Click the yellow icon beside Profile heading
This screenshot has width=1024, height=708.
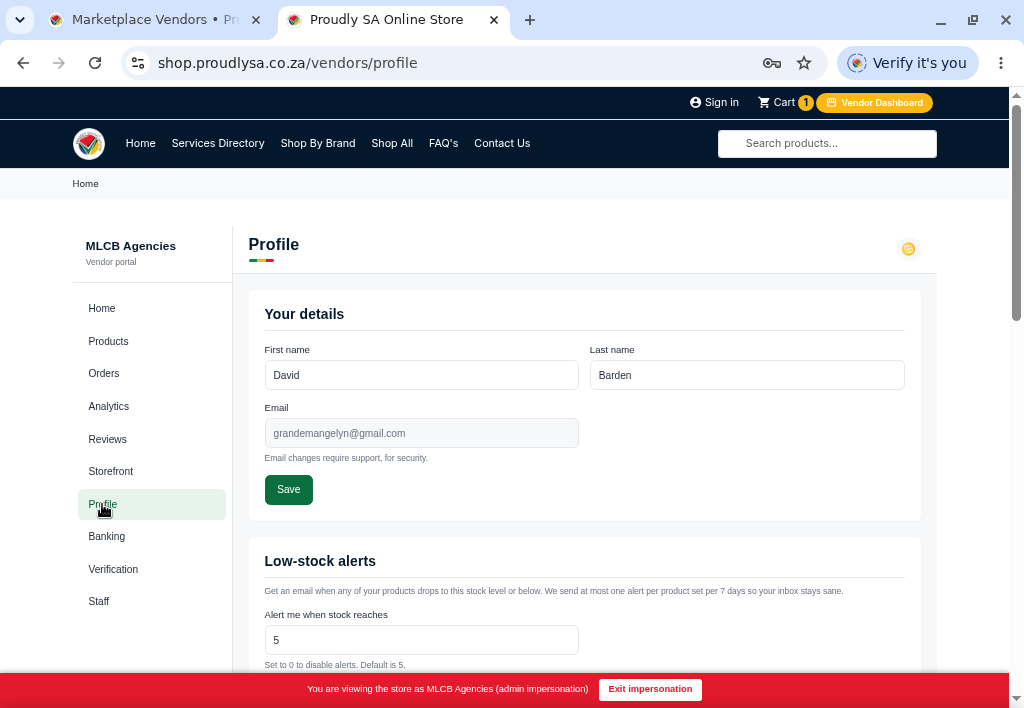click(x=908, y=249)
